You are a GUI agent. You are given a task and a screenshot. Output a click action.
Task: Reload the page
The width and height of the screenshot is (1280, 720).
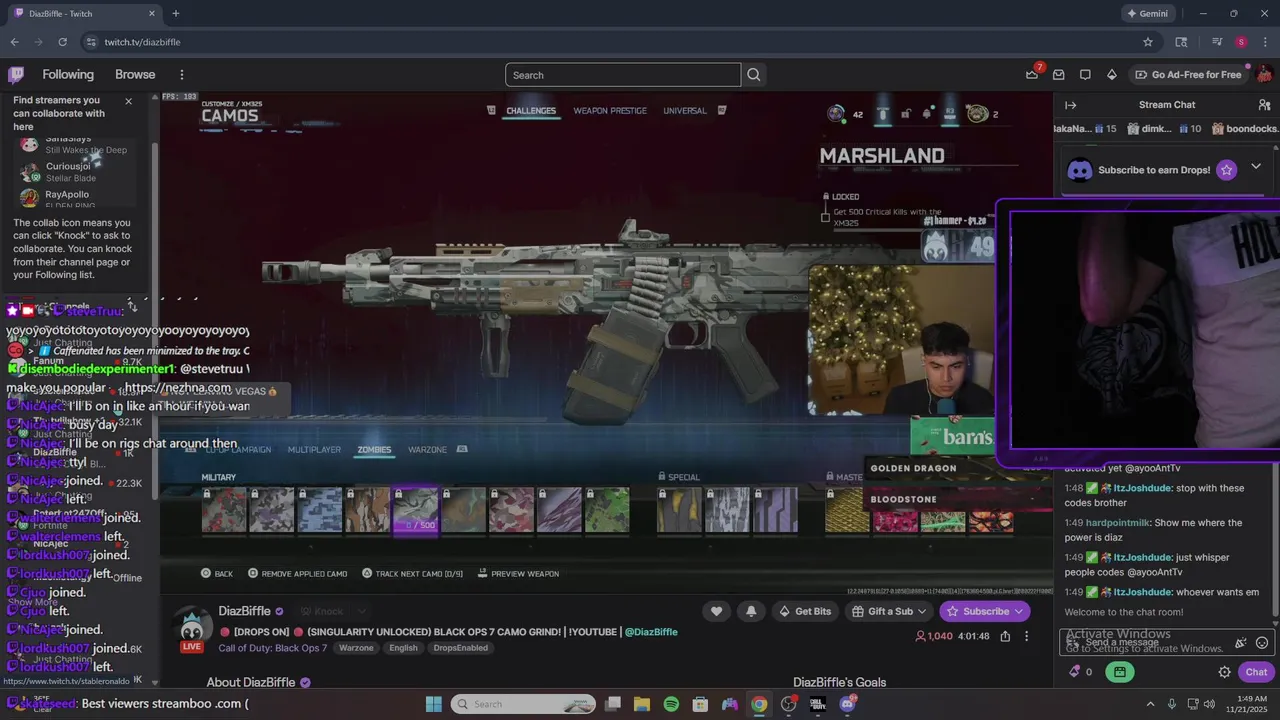(62, 42)
